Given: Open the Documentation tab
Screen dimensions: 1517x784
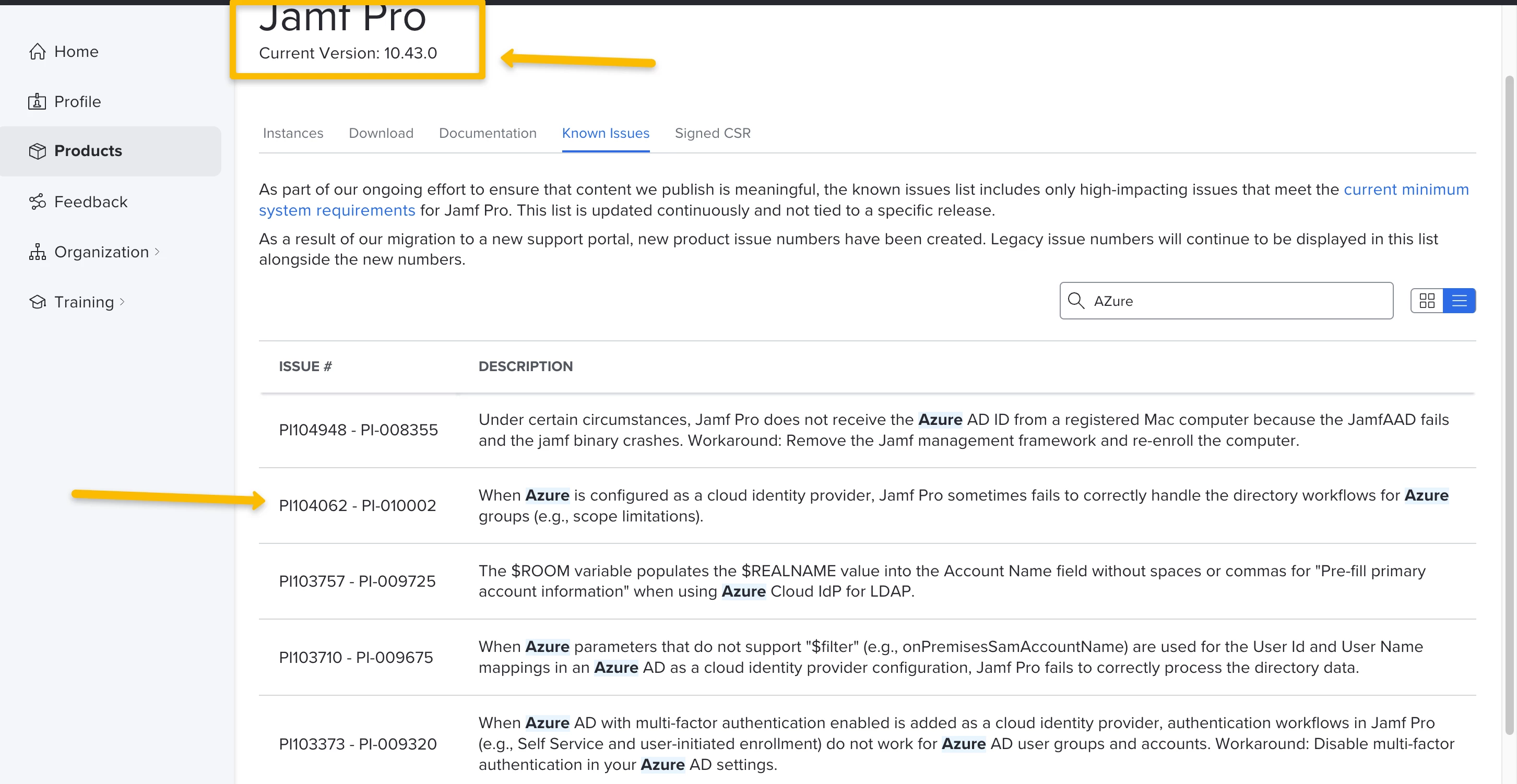Looking at the screenshot, I should pyautogui.click(x=488, y=134).
